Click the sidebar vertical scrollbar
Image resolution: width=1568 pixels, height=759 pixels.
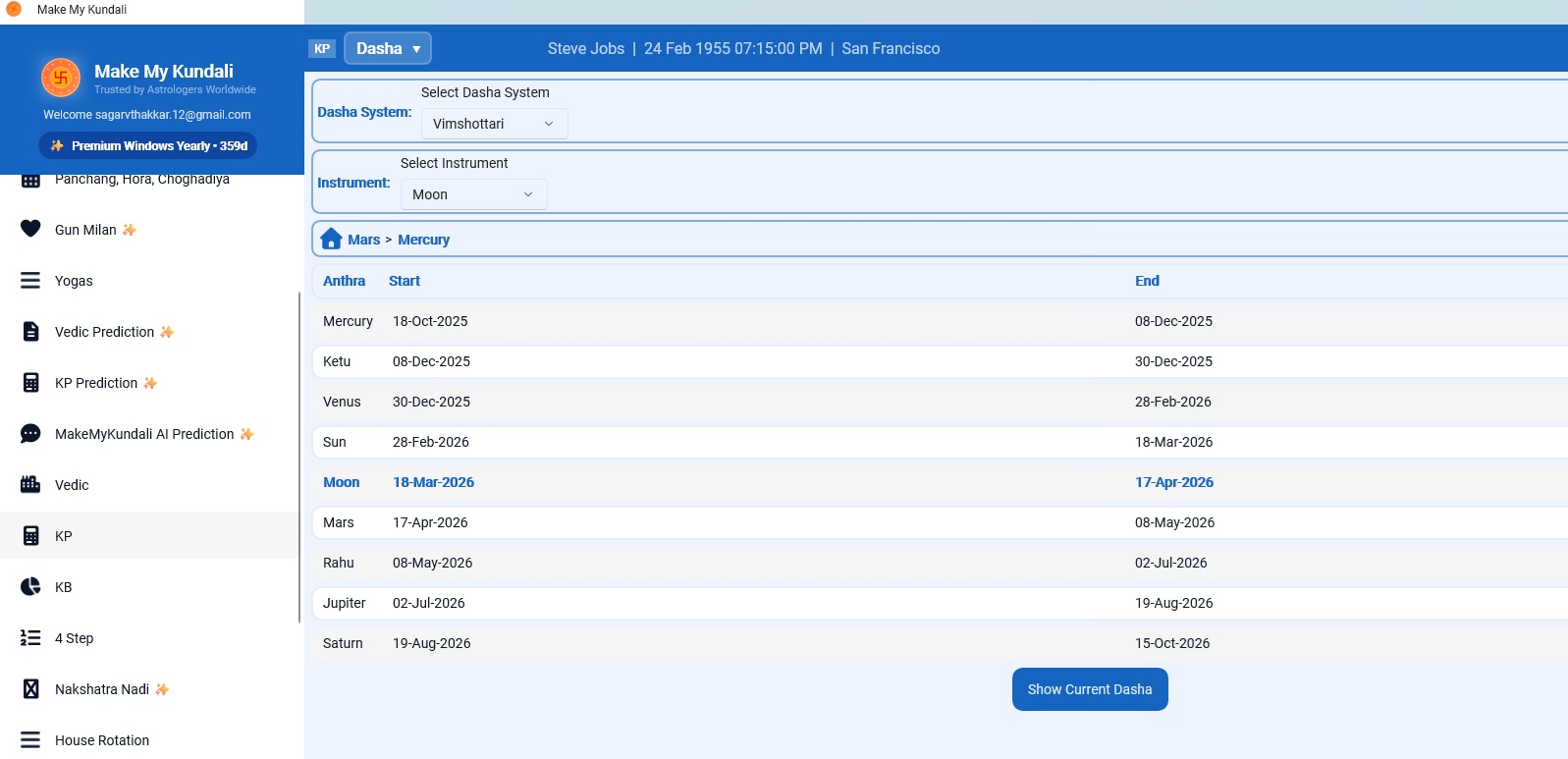[298, 458]
